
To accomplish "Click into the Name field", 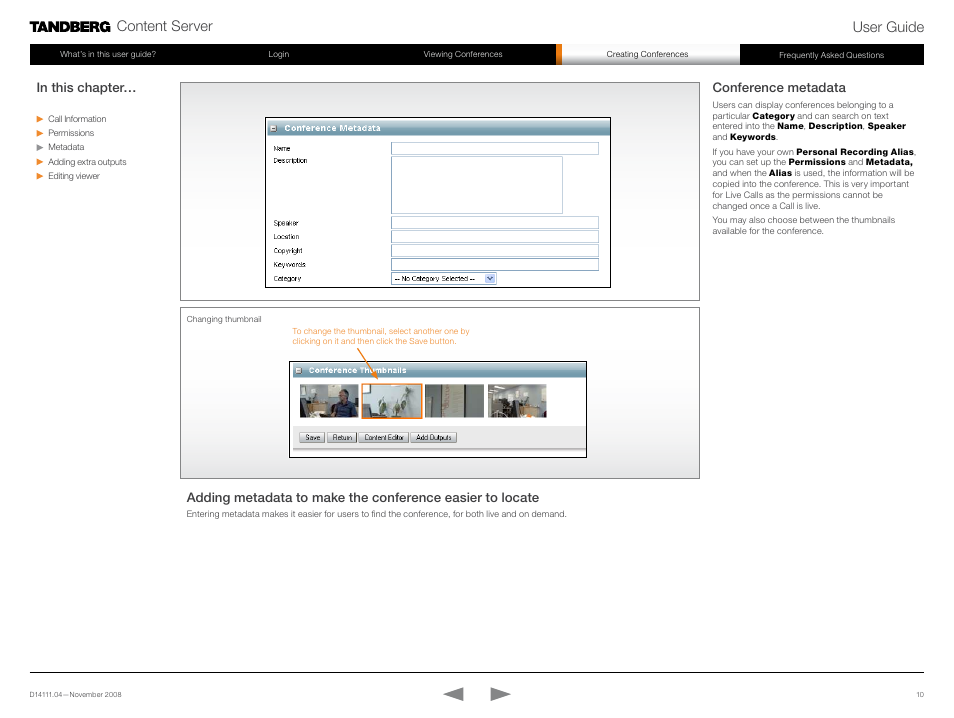I will (495, 148).
